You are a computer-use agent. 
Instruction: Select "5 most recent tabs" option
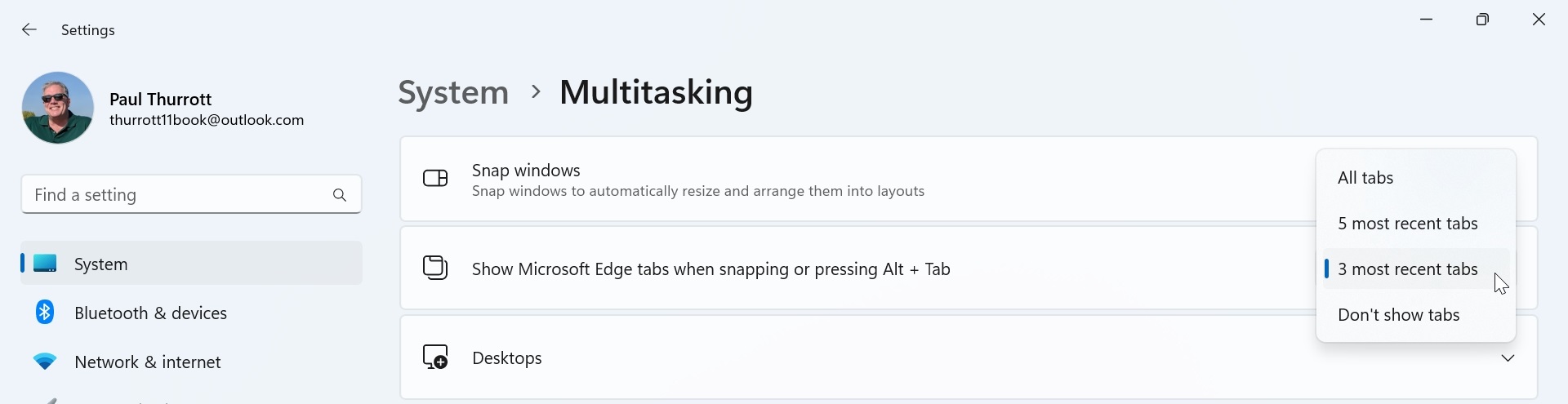pos(1408,224)
